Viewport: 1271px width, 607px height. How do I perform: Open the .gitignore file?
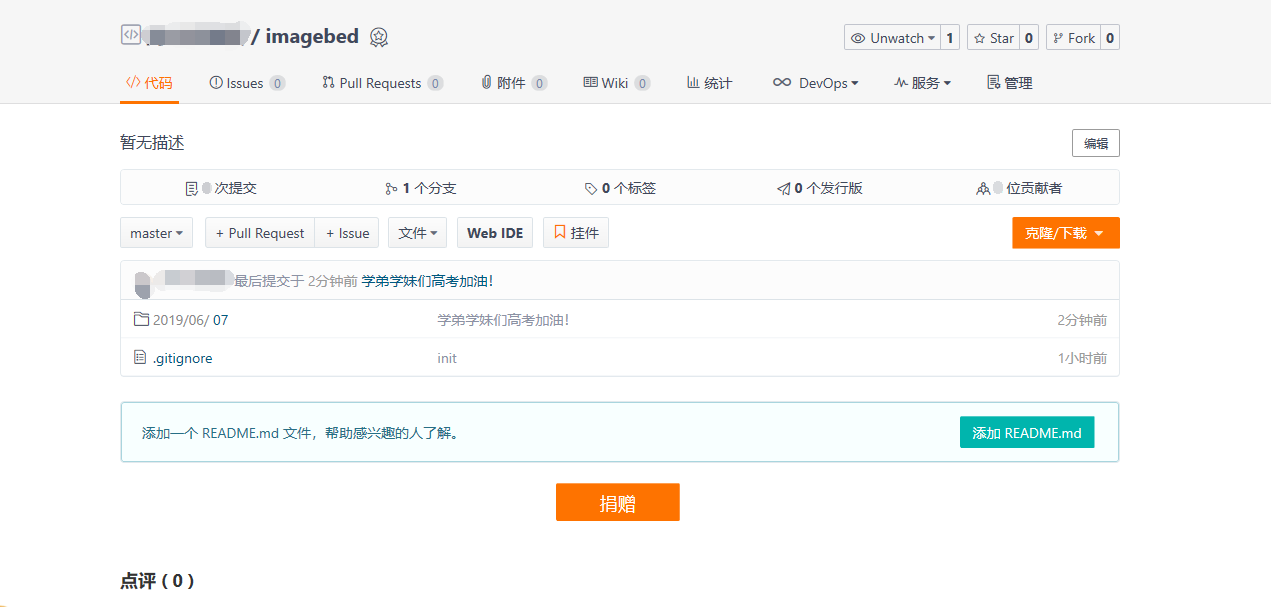tap(181, 357)
